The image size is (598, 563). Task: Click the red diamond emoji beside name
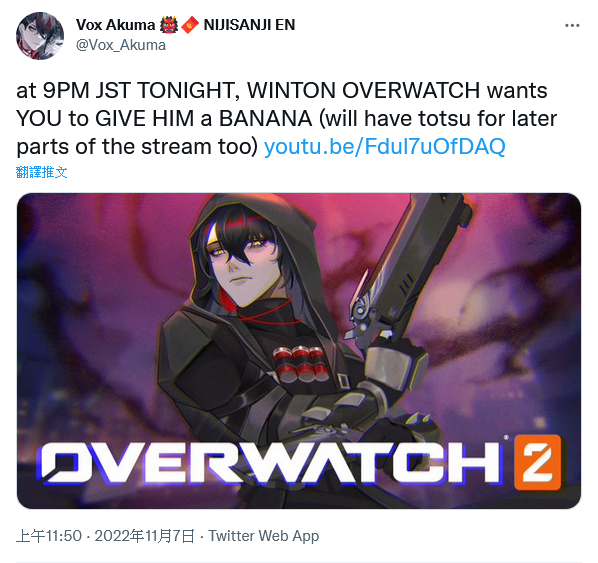[x=190, y=25]
